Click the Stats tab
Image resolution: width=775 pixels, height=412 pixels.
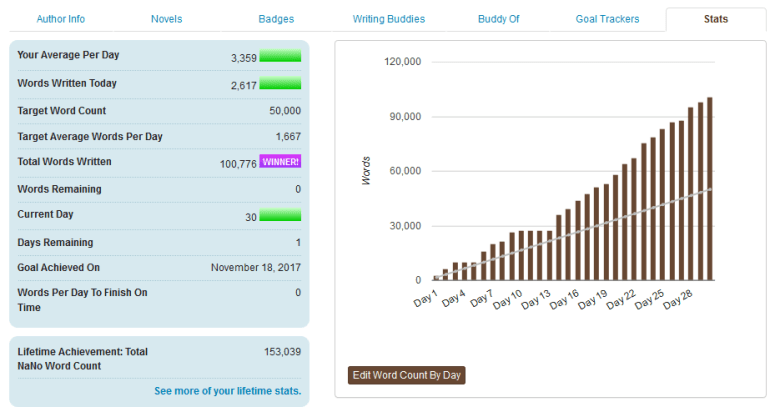(x=715, y=19)
